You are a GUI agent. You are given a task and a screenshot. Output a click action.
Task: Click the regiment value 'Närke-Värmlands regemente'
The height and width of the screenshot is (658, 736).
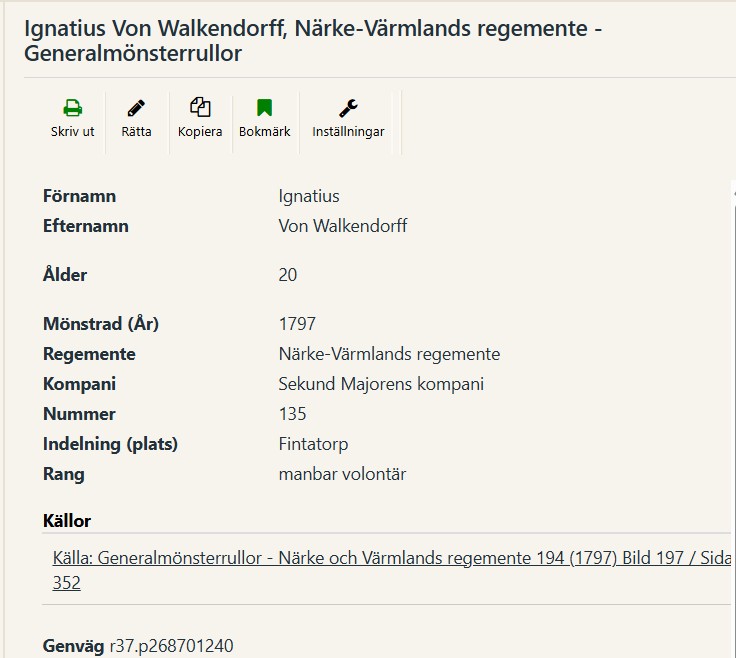coord(389,354)
